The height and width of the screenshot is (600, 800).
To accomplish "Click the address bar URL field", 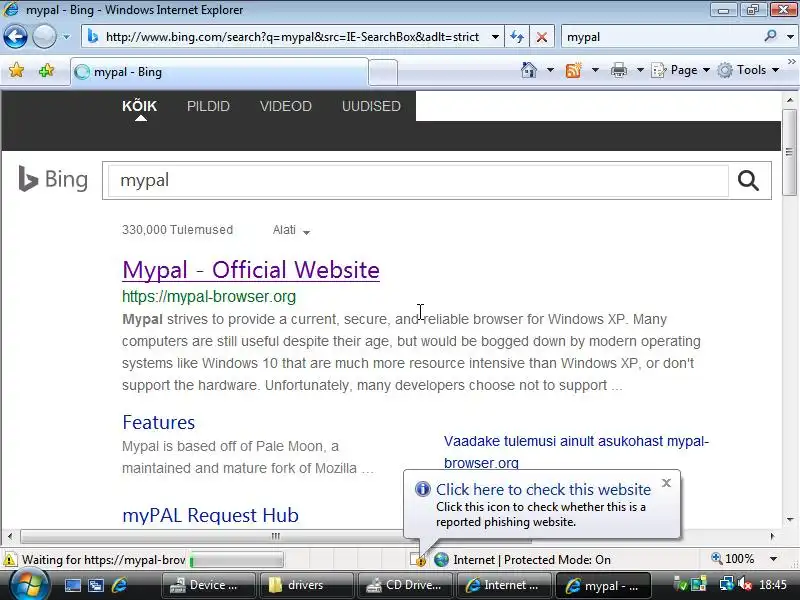I will (x=292, y=37).
